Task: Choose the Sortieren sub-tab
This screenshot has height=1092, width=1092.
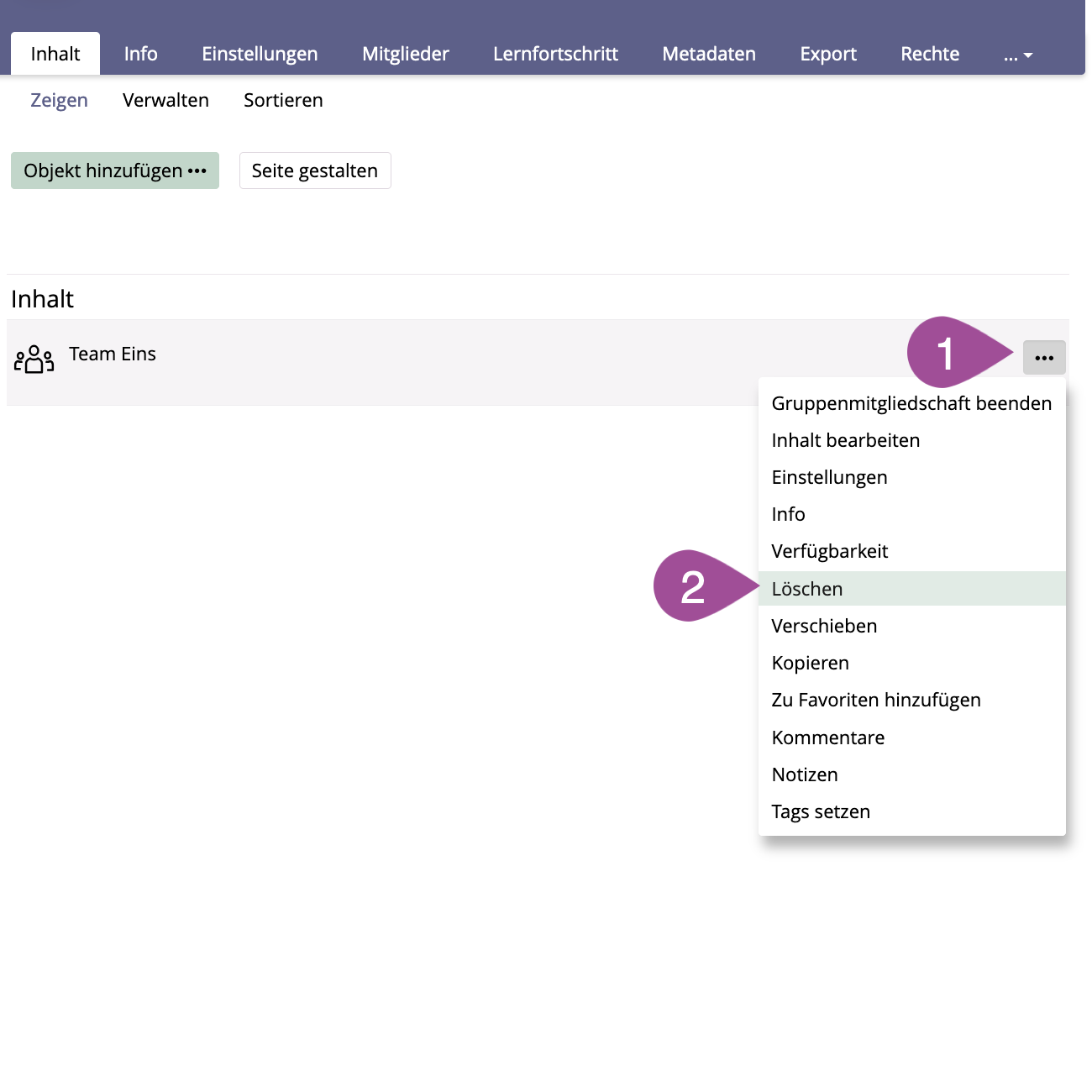Action: (x=283, y=100)
